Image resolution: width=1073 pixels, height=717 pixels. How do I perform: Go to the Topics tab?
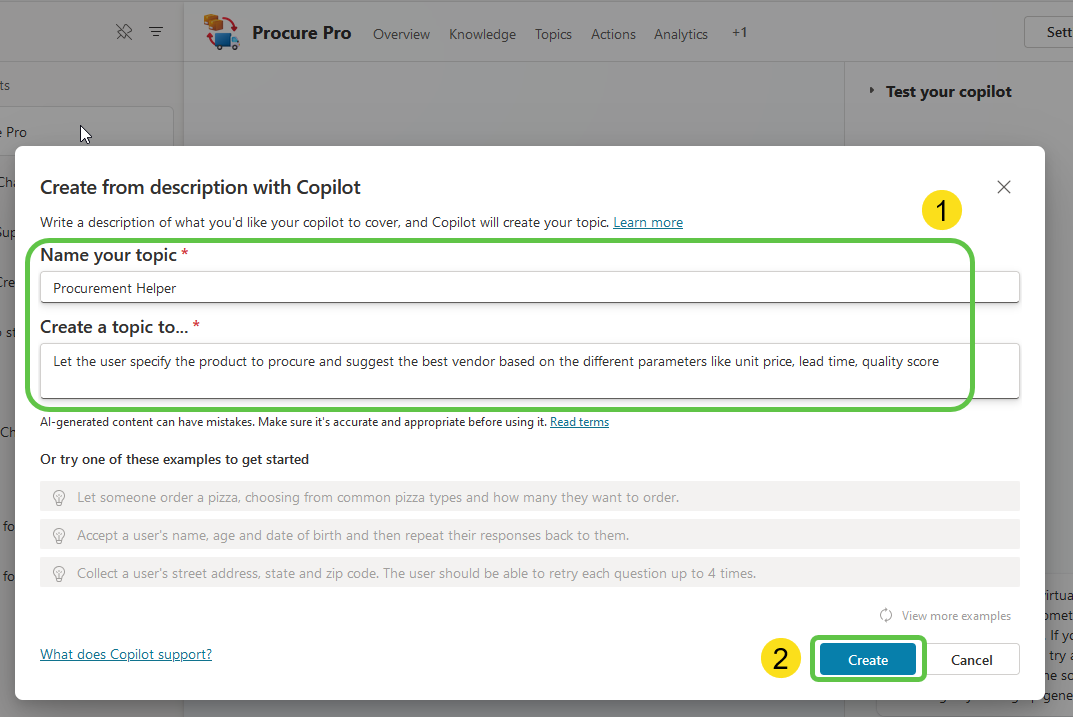(x=553, y=34)
